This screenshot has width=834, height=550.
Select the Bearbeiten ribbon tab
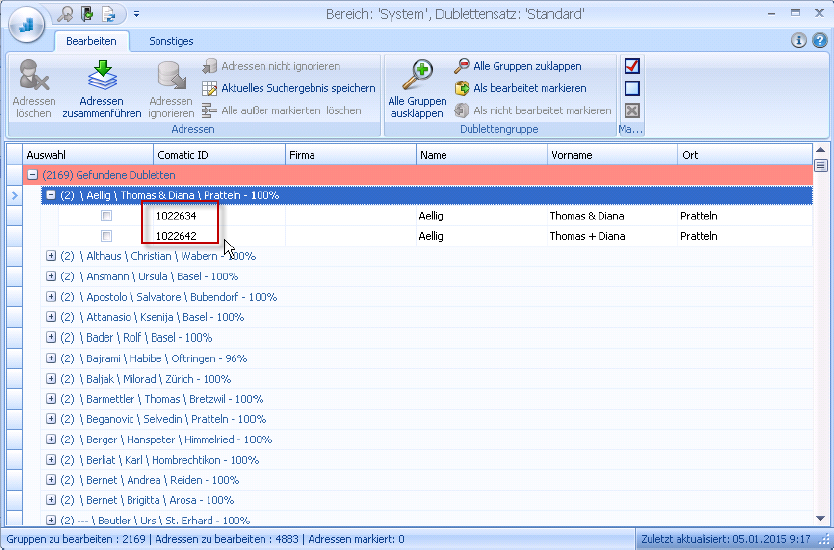(91, 41)
